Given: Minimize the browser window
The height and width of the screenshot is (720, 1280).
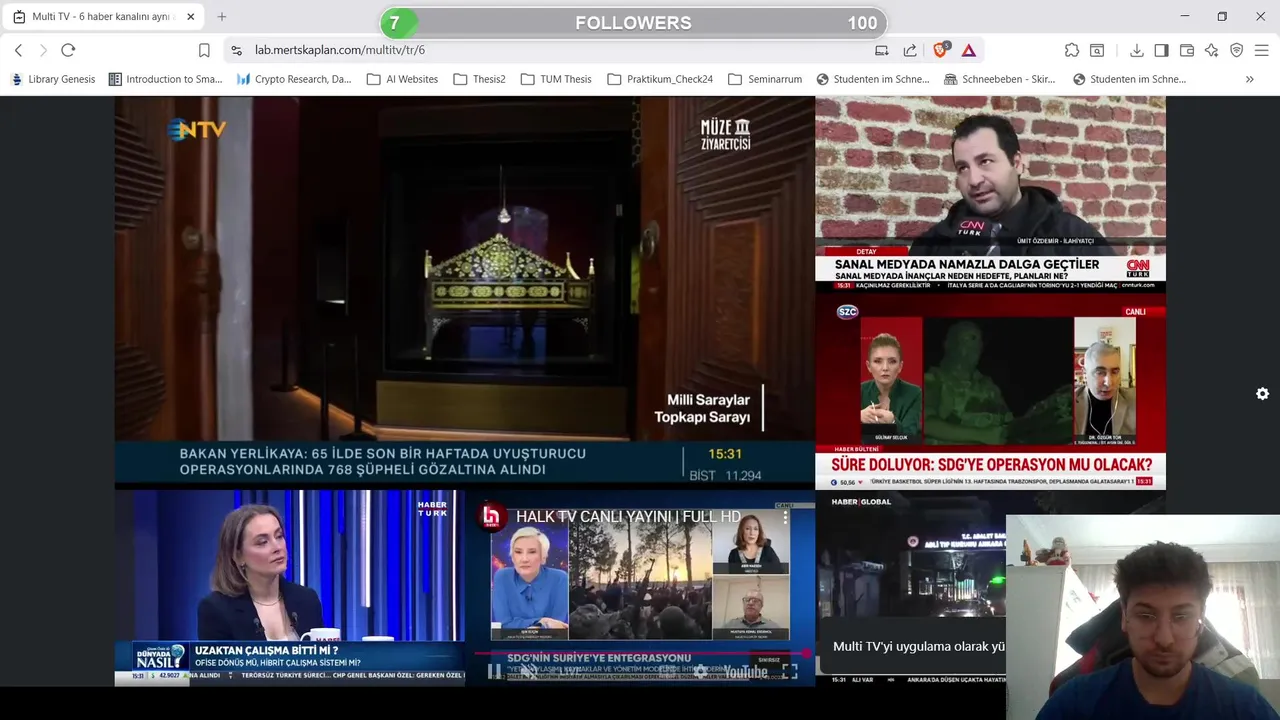Looking at the screenshot, I should 1184,17.
